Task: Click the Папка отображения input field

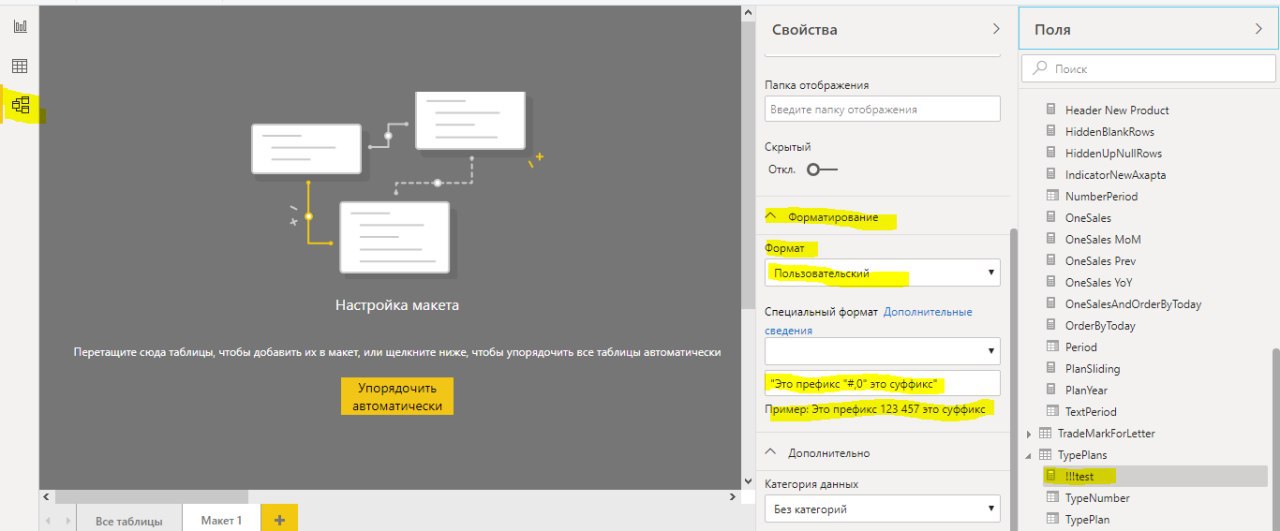Action: (x=882, y=109)
